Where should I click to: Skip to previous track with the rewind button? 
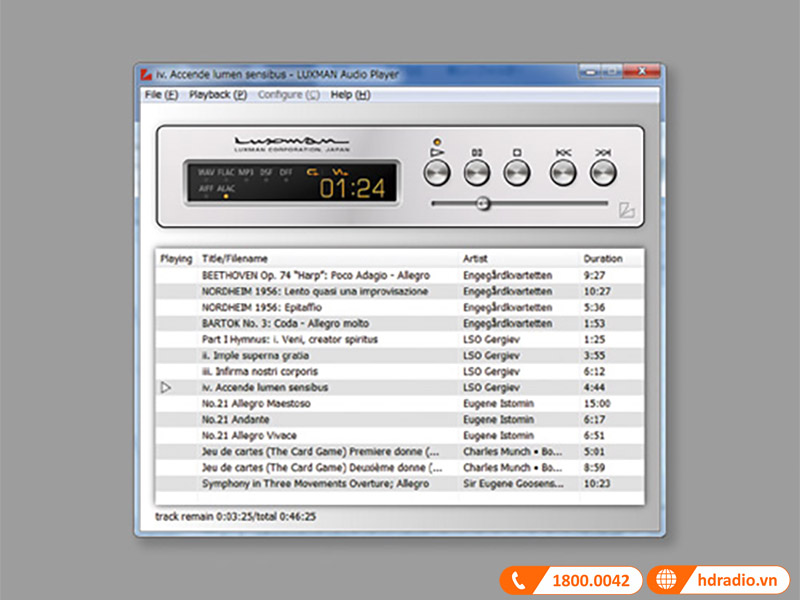[x=561, y=172]
